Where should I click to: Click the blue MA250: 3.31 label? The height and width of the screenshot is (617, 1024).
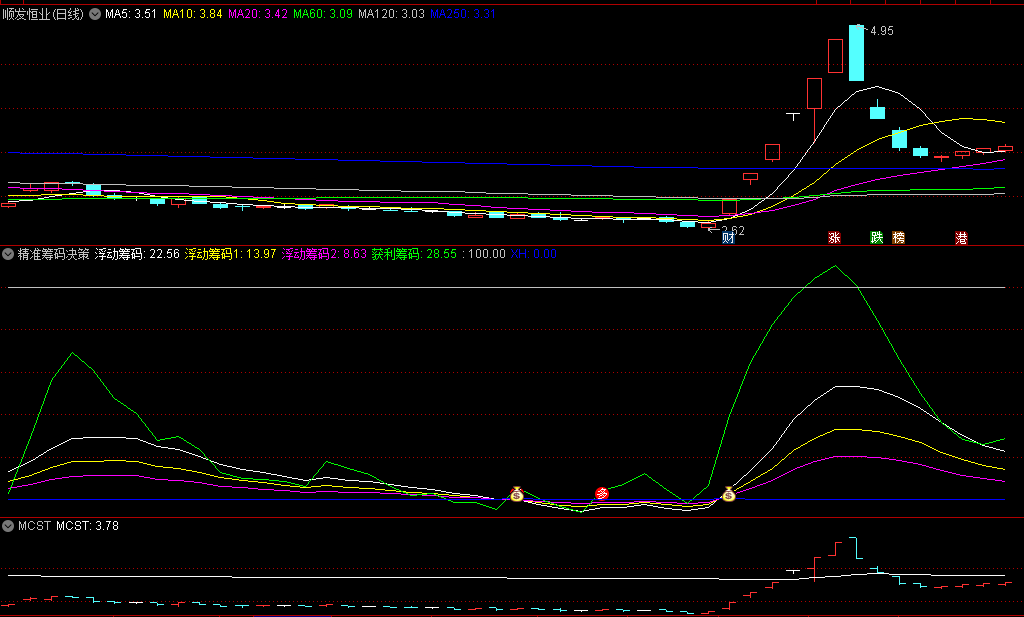(463, 14)
